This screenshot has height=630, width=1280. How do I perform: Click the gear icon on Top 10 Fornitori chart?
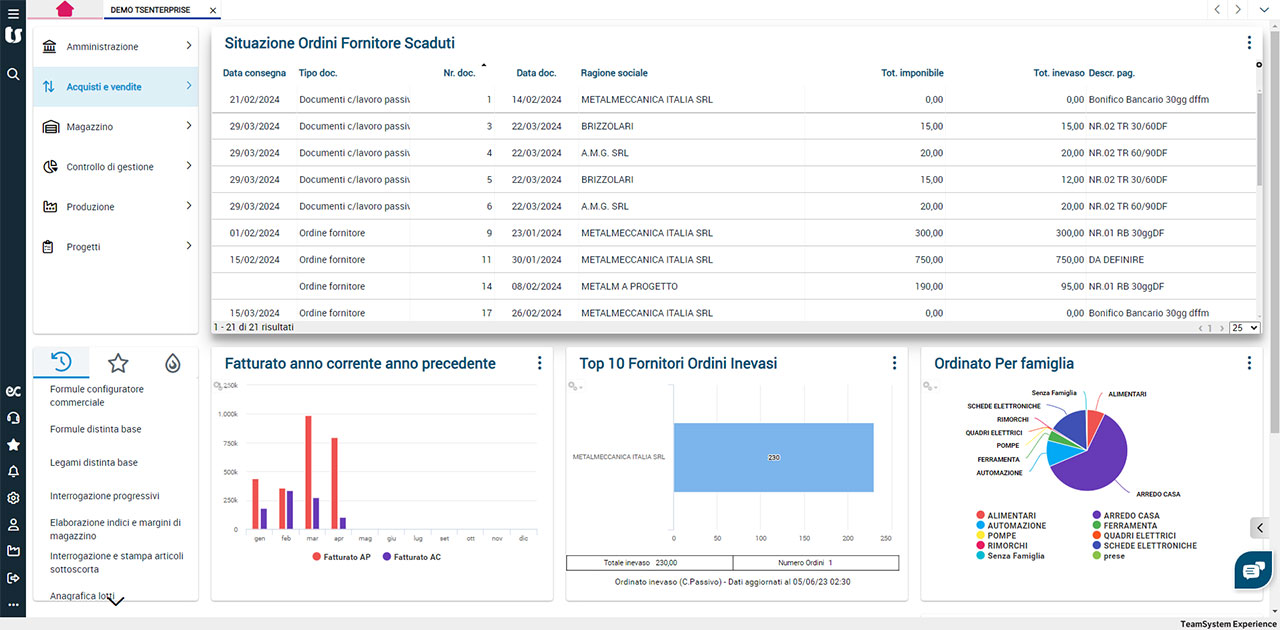574,386
